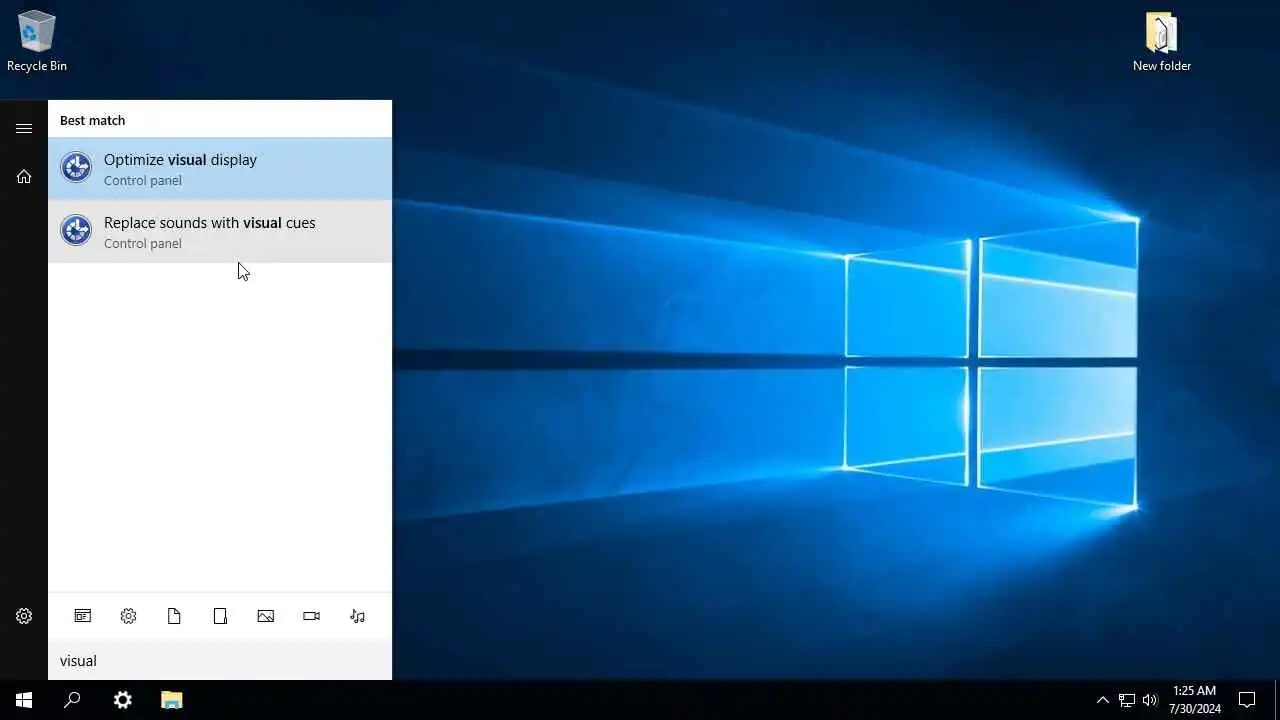Expand the hamburger menu in search panel
This screenshot has width=1280, height=720.
pos(24,128)
